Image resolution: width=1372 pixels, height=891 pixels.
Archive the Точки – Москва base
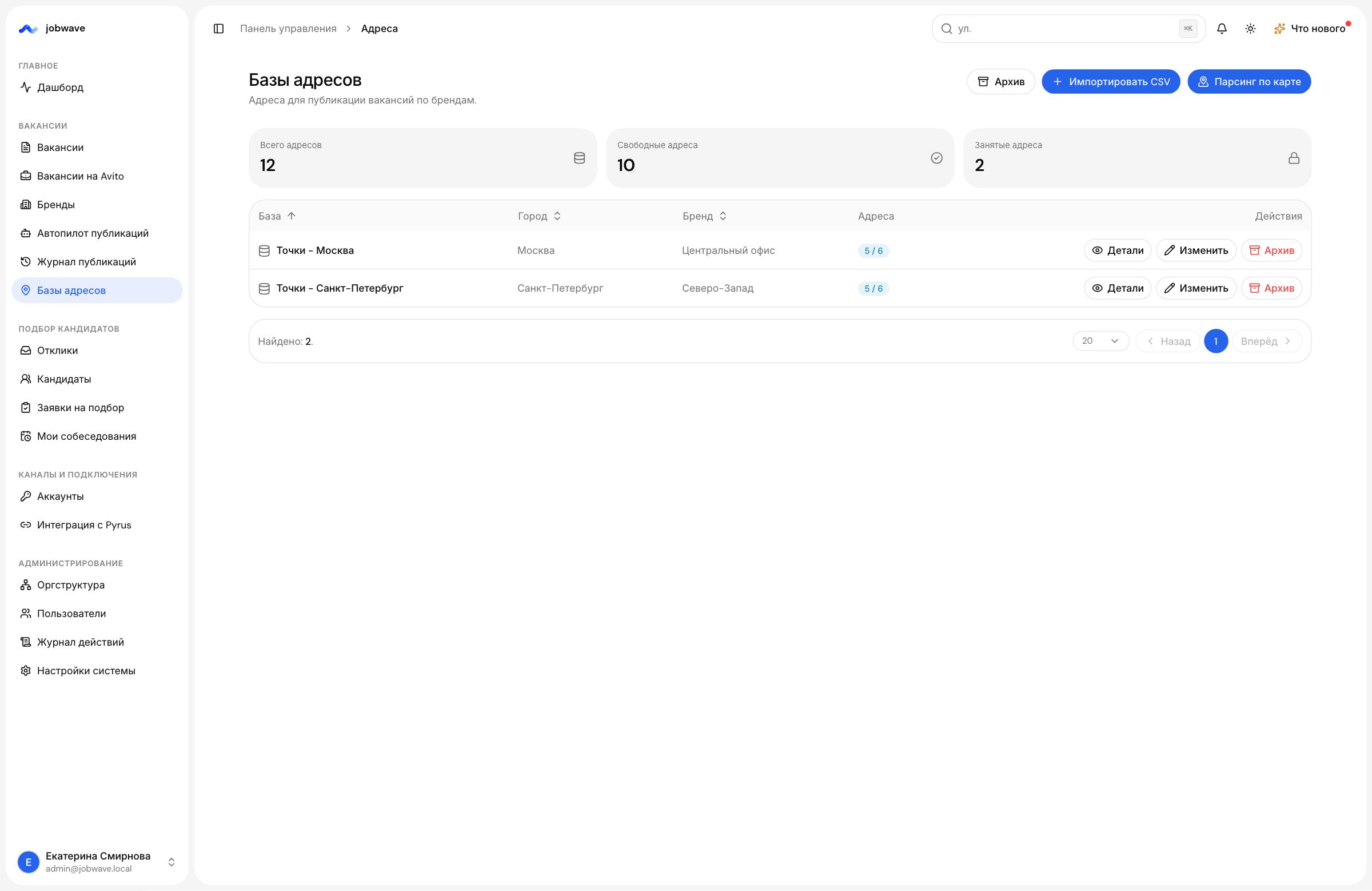1271,250
